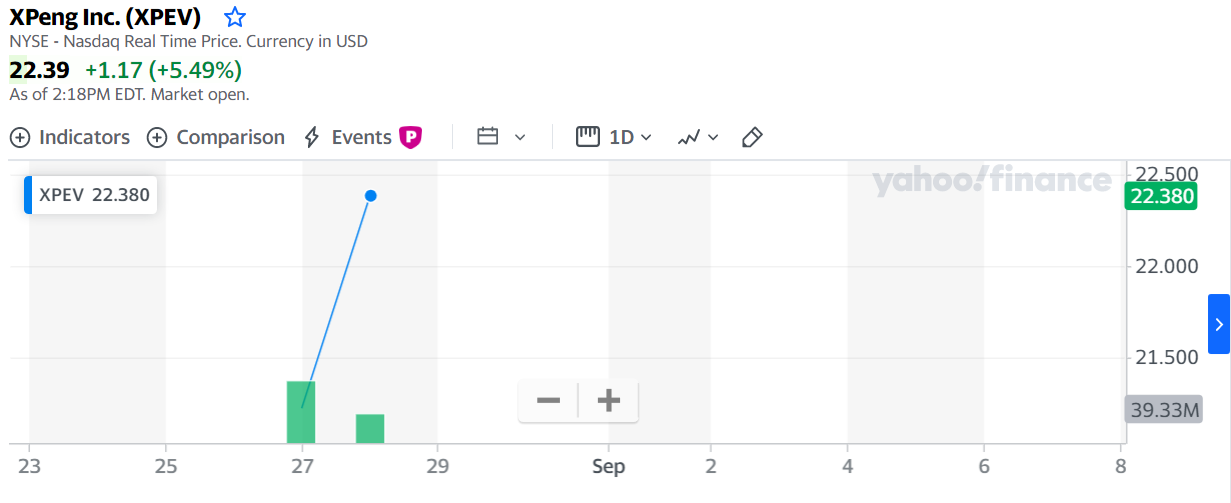Click the green 22.380 price tag

pos(1160,196)
